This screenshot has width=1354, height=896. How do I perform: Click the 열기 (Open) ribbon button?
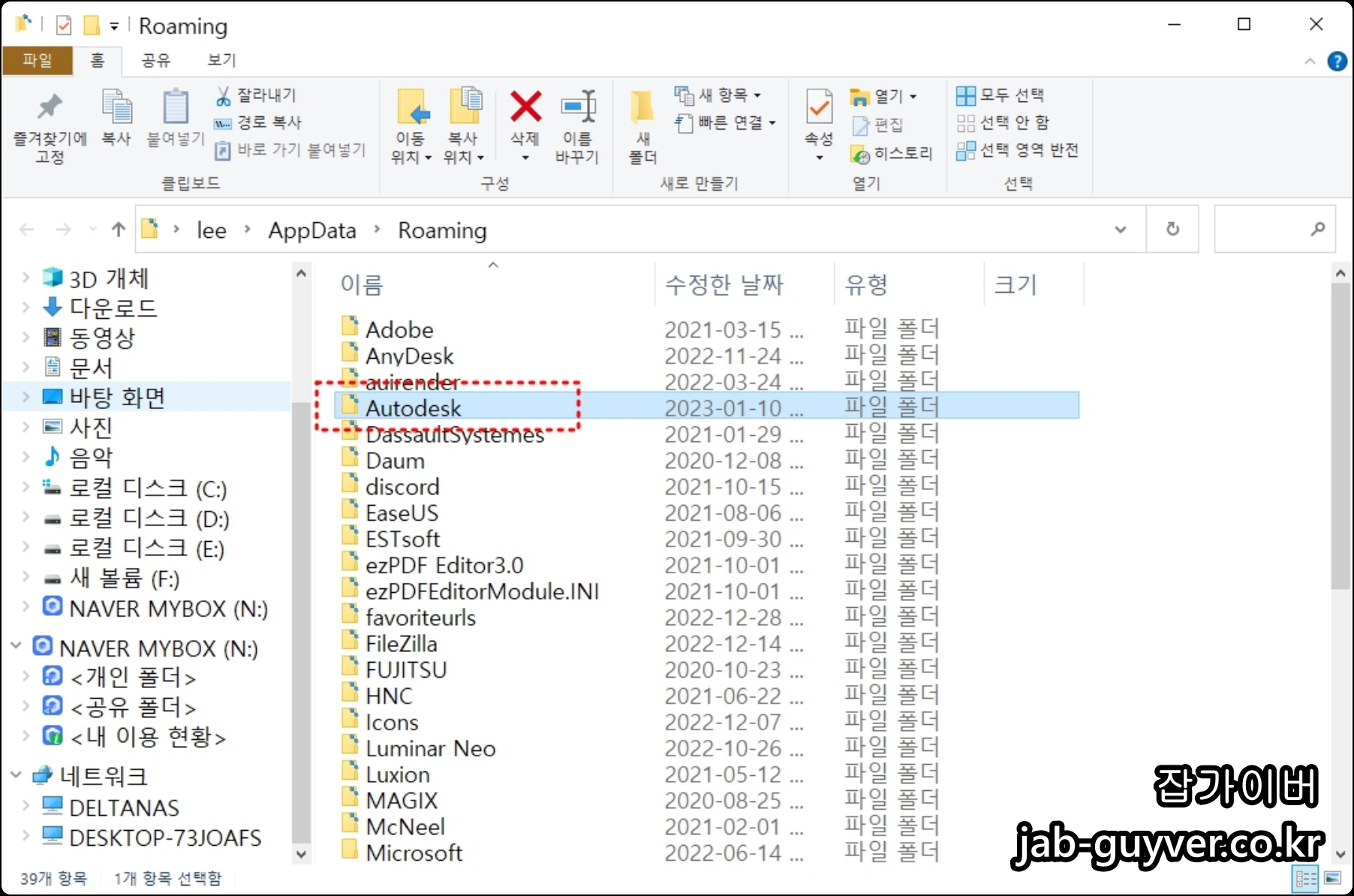tap(883, 96)
